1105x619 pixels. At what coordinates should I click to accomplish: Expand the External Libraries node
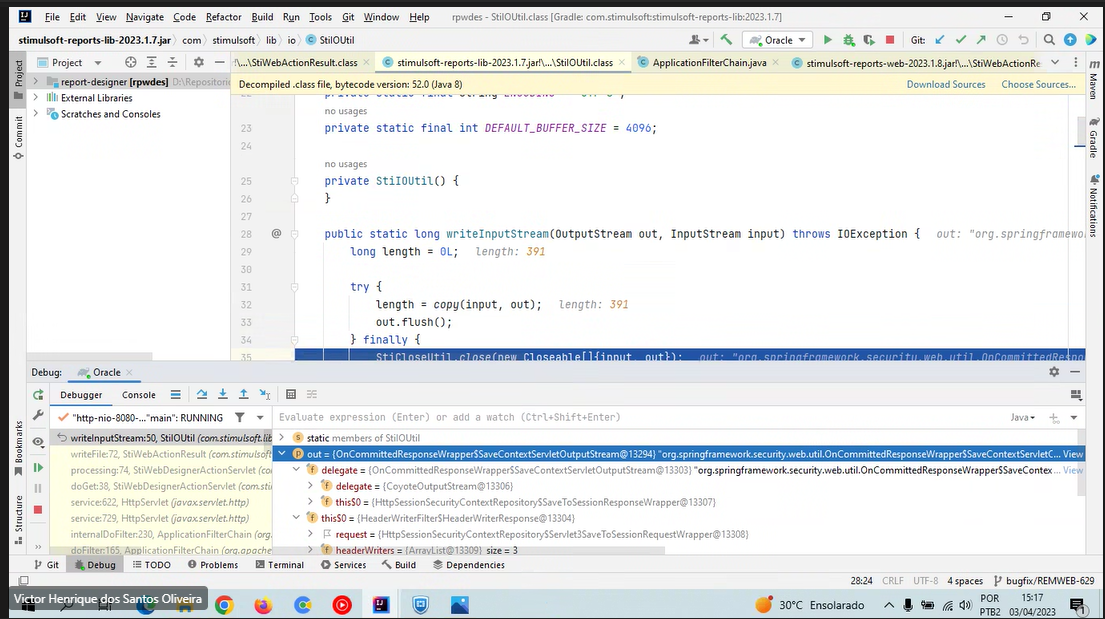[x=36, y=98]
